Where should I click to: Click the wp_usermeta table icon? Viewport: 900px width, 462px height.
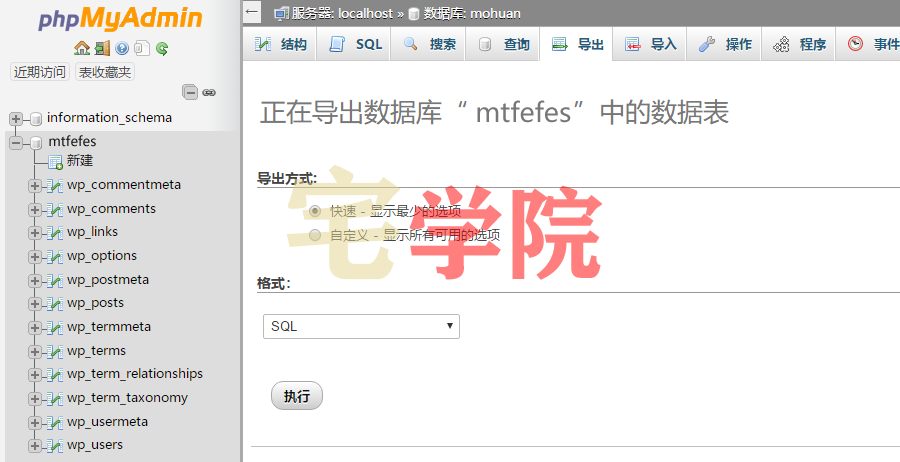(55, 422)
